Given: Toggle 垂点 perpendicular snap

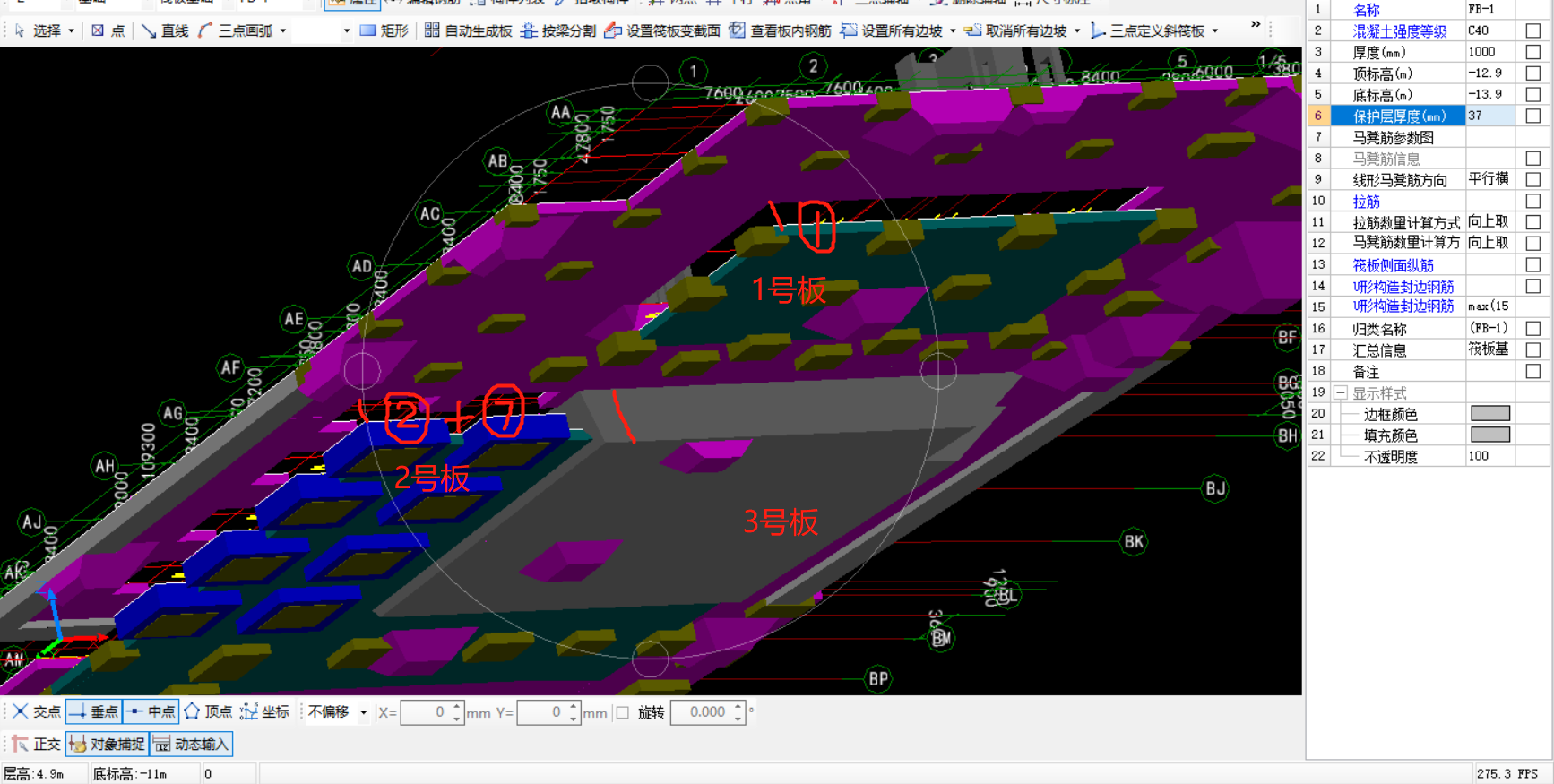Looking at the screenshot, I should pos(93,711).
